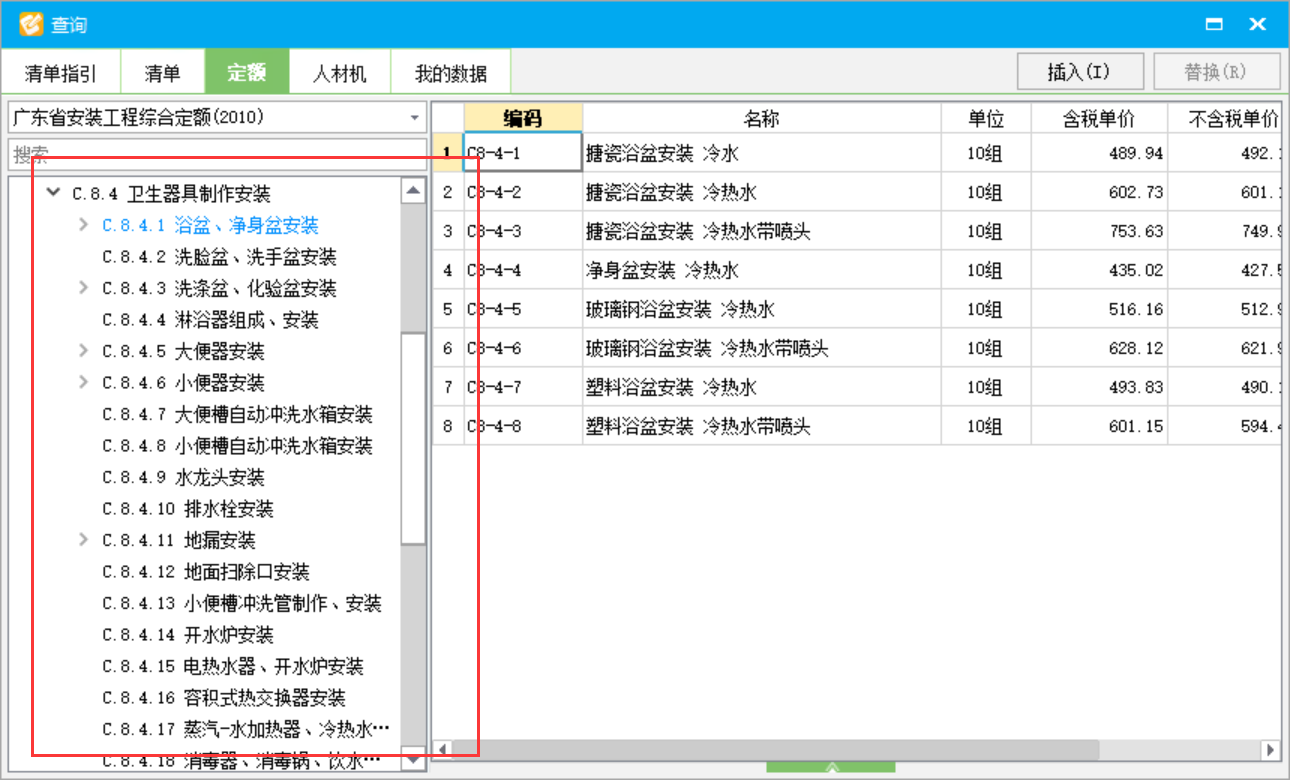Image resolution: width=1290 pixels, height=780 pixels.
Task: Open the 人材机 tab
Action: coord(340,73)
